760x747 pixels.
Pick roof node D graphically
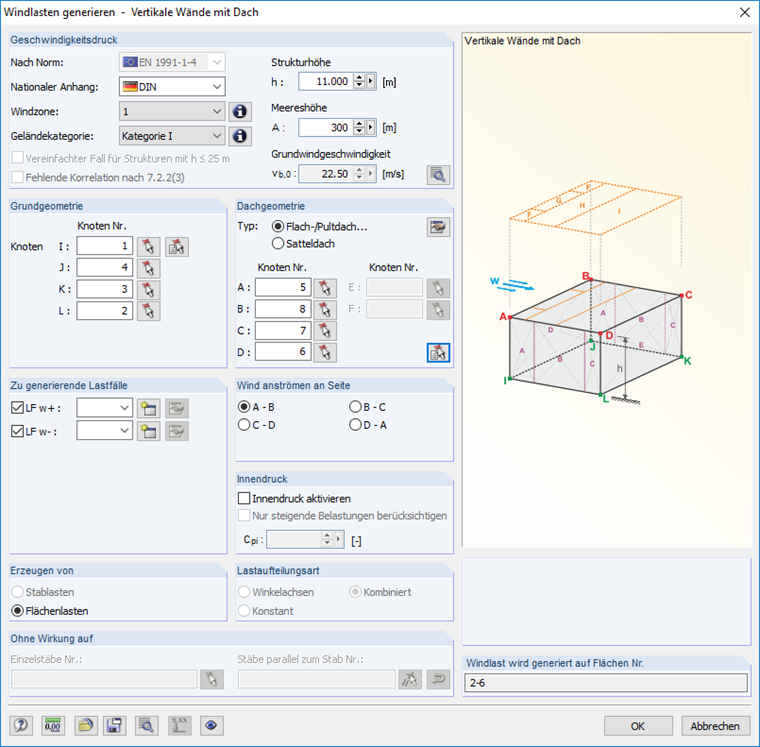(x=325, y=352)
